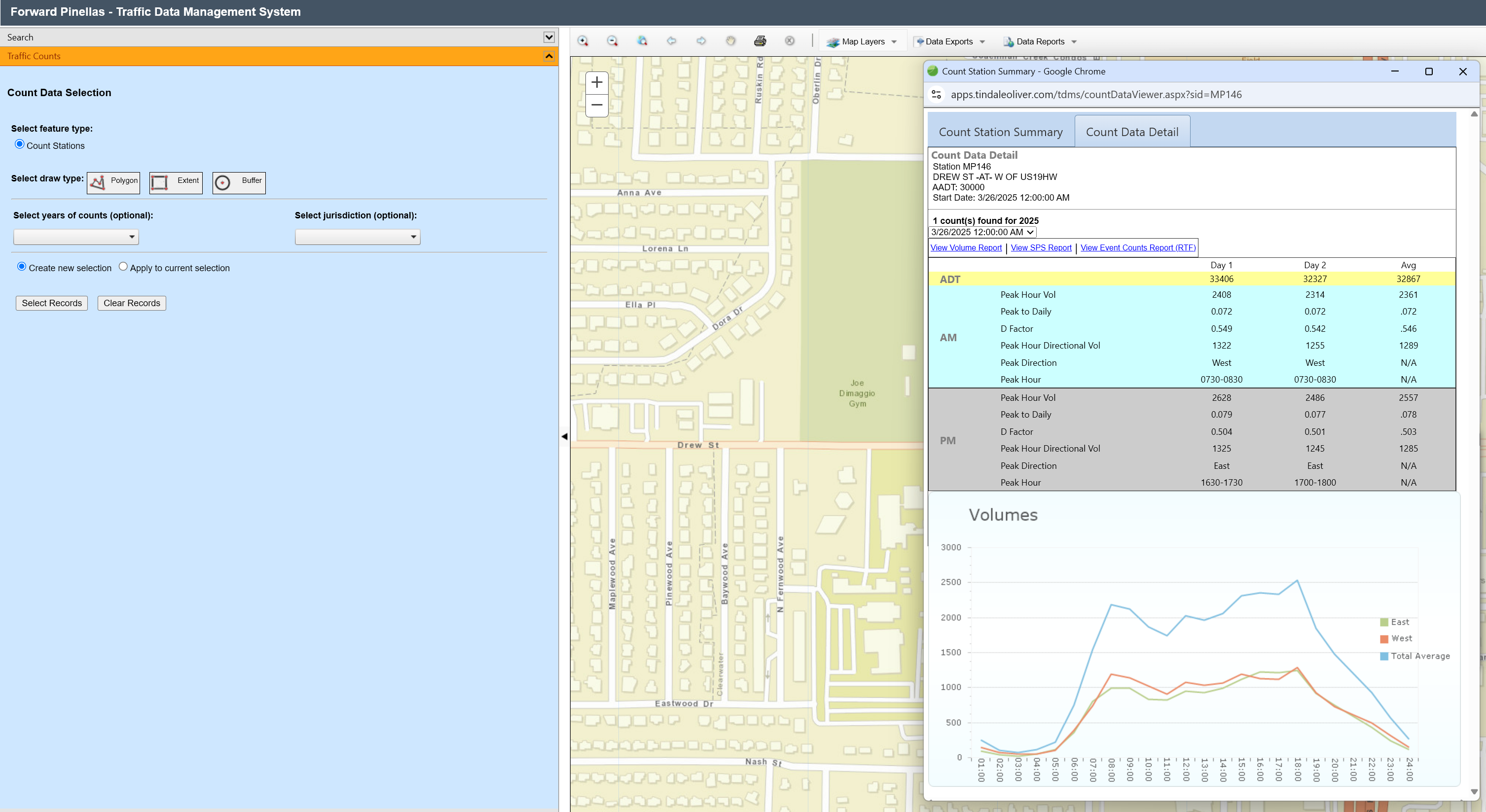Click the Joe Dimaggio Gym map label
Screen dimensions: 1486x812
pos(857,393)
